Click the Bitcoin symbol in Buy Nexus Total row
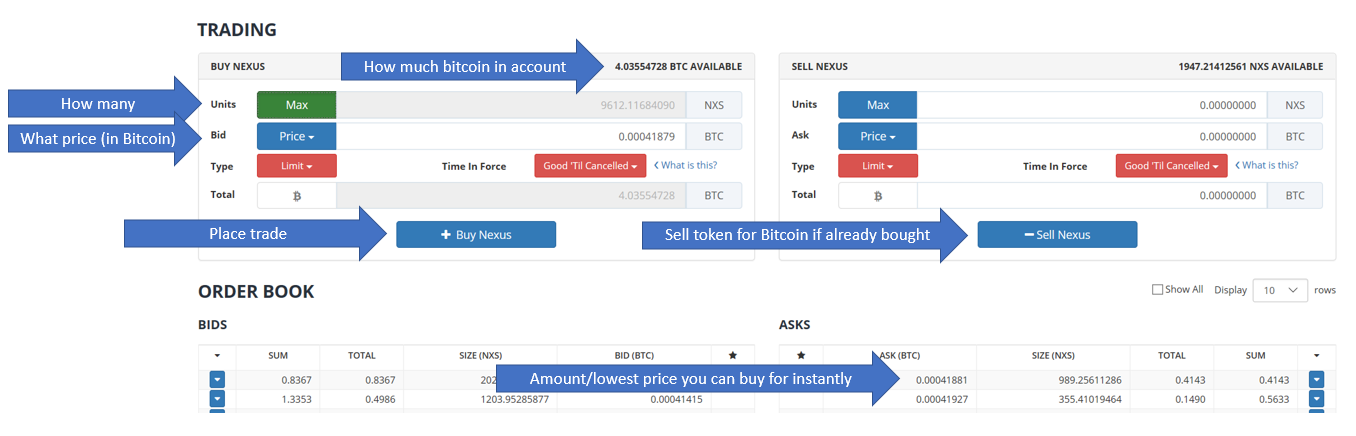The image size is (1356, 436). click(x=297, y=196)
